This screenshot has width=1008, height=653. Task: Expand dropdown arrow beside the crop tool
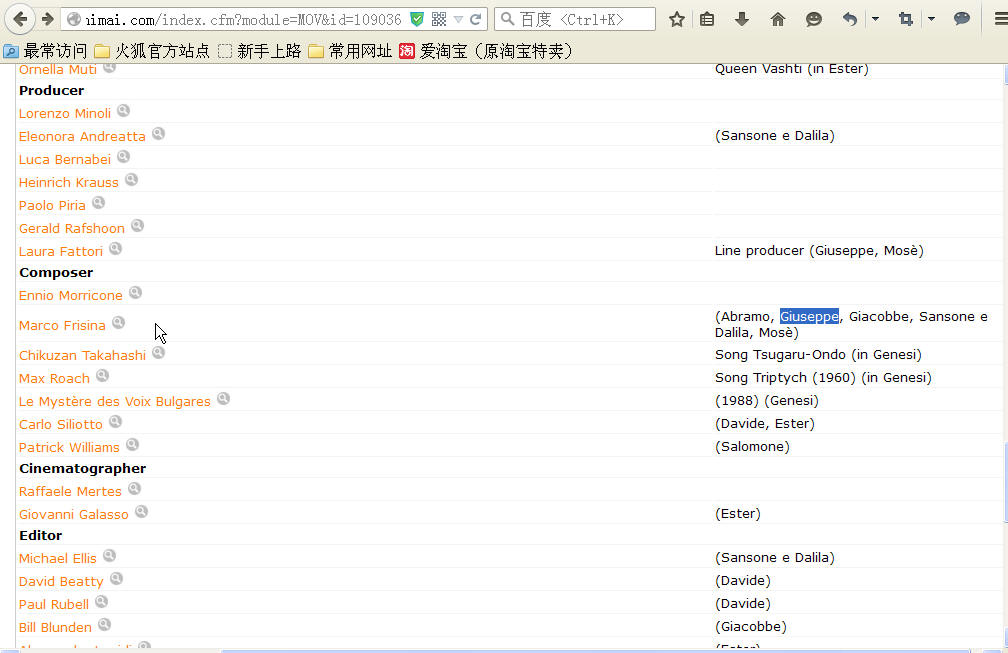tap(931, 19)
